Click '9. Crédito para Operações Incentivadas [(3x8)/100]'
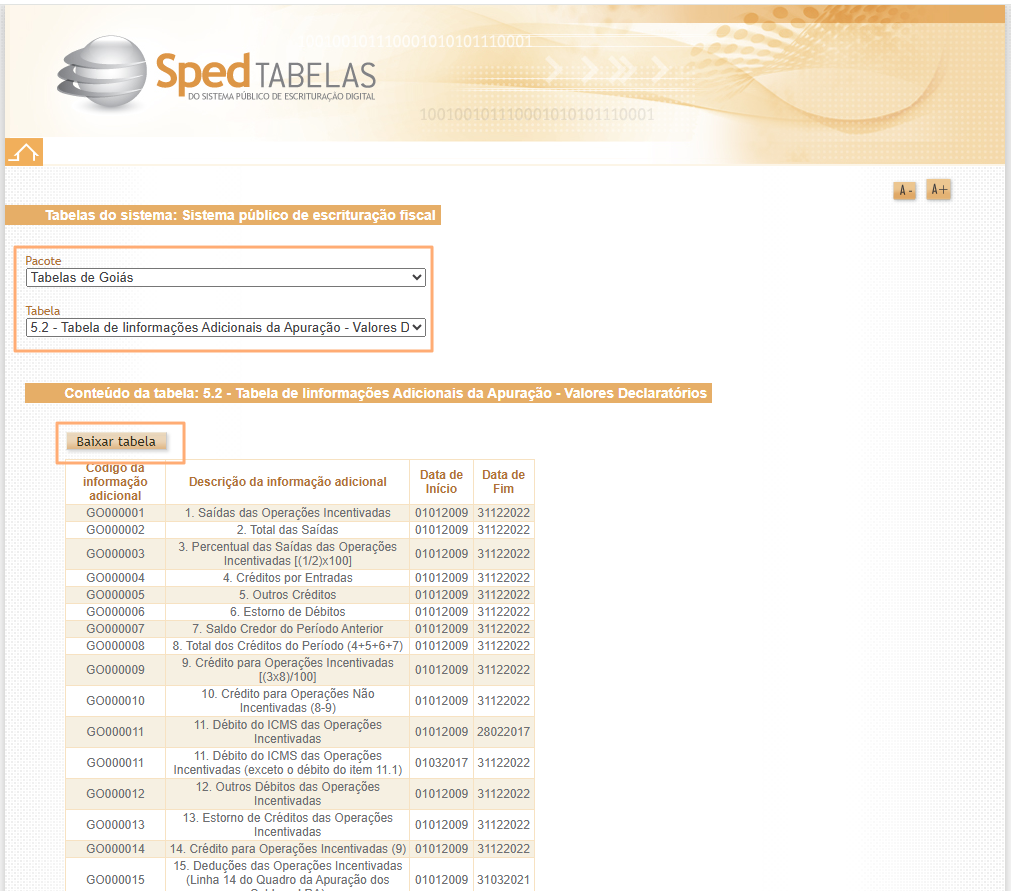Image resolution: width=1011 pixels, height=891 pixels. coord(288,670)
